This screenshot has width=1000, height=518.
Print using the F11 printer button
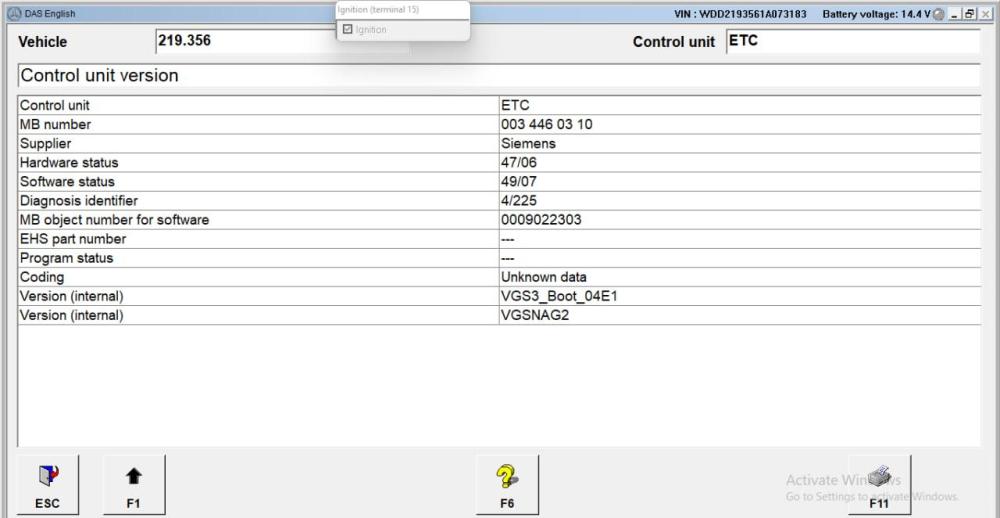(879, 486)
